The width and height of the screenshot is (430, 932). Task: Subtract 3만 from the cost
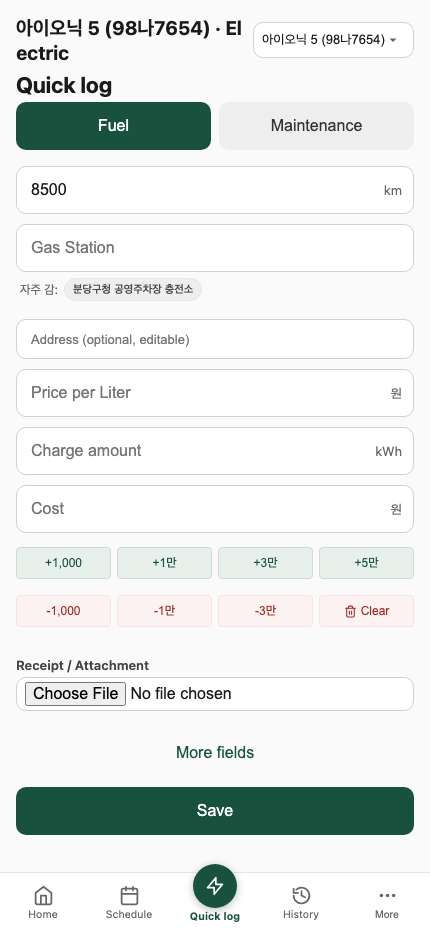point(265,611)
